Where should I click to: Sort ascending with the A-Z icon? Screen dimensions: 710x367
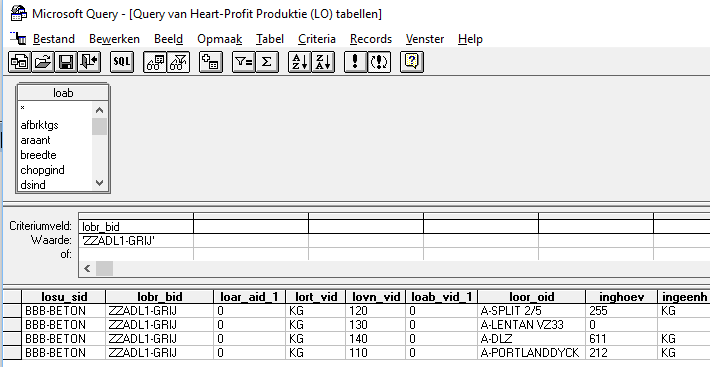tap(300, 62)
